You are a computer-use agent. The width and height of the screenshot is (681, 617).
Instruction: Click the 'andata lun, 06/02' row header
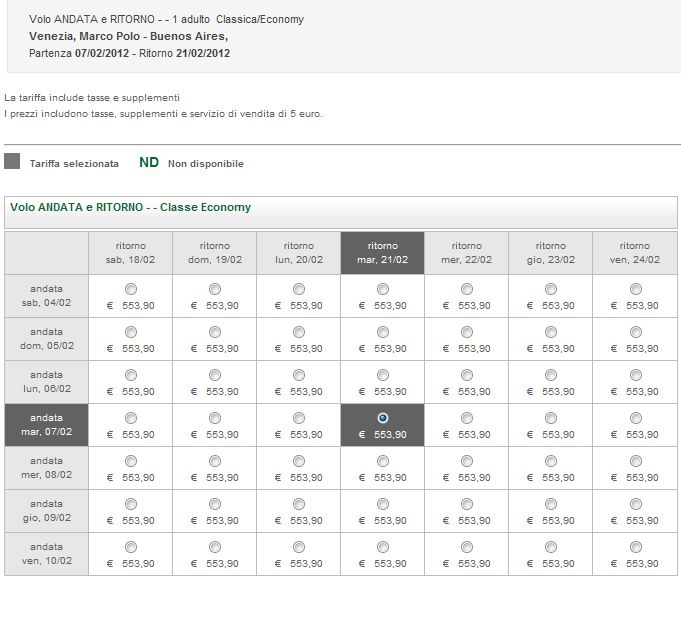point(46,382)
